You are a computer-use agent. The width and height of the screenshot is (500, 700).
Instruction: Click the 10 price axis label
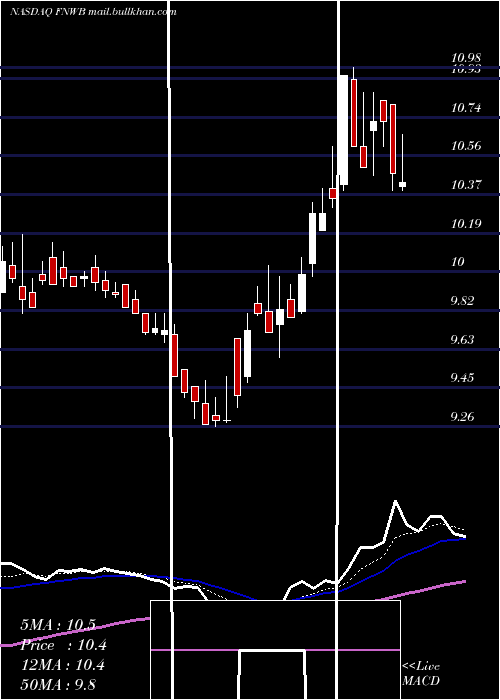coord(458,262)
